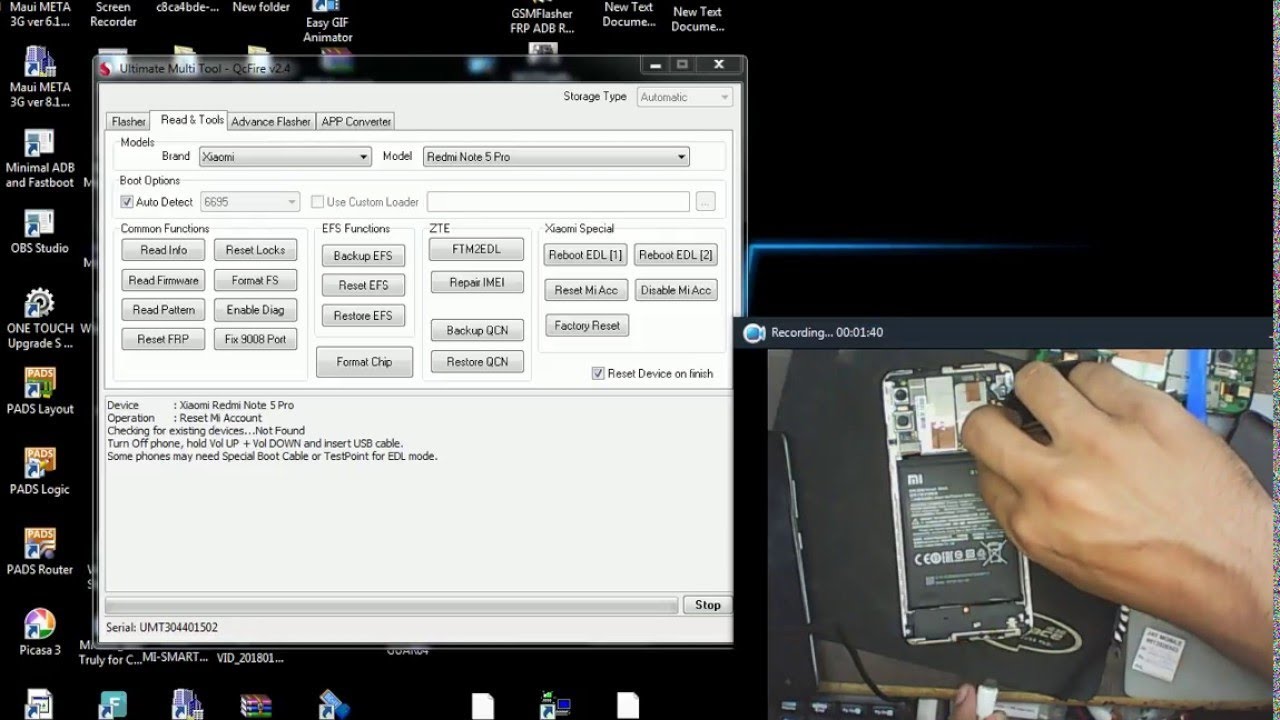Click the Repair IMEI button

point(477,283)
